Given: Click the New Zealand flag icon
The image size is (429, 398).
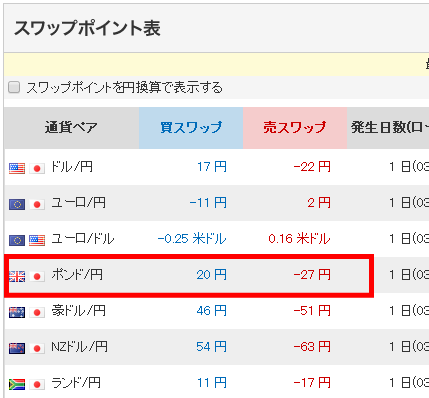Looking at the screenshot, I should tap(17, 348).
